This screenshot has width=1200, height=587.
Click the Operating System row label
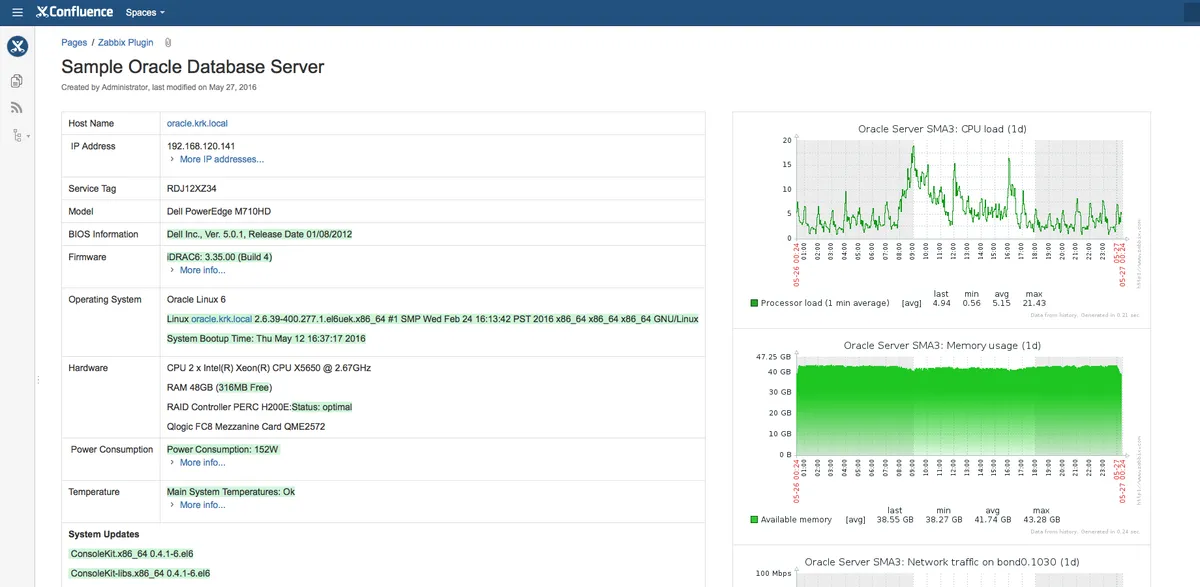[105, 300]
